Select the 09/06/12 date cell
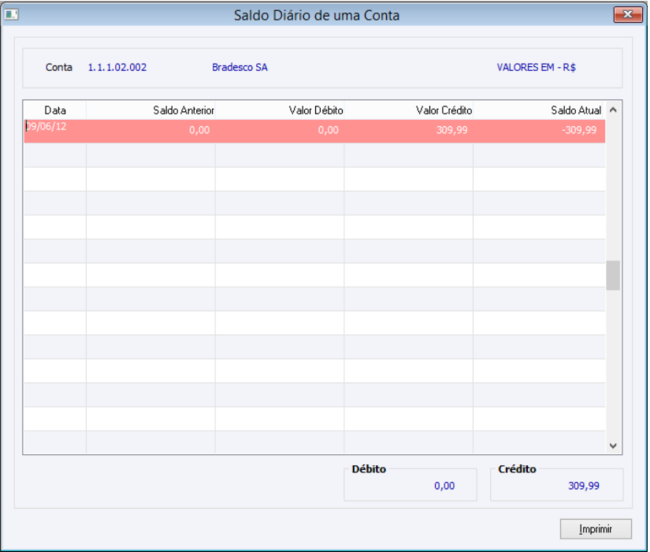The image size is (650, 552). click(55, 131)
